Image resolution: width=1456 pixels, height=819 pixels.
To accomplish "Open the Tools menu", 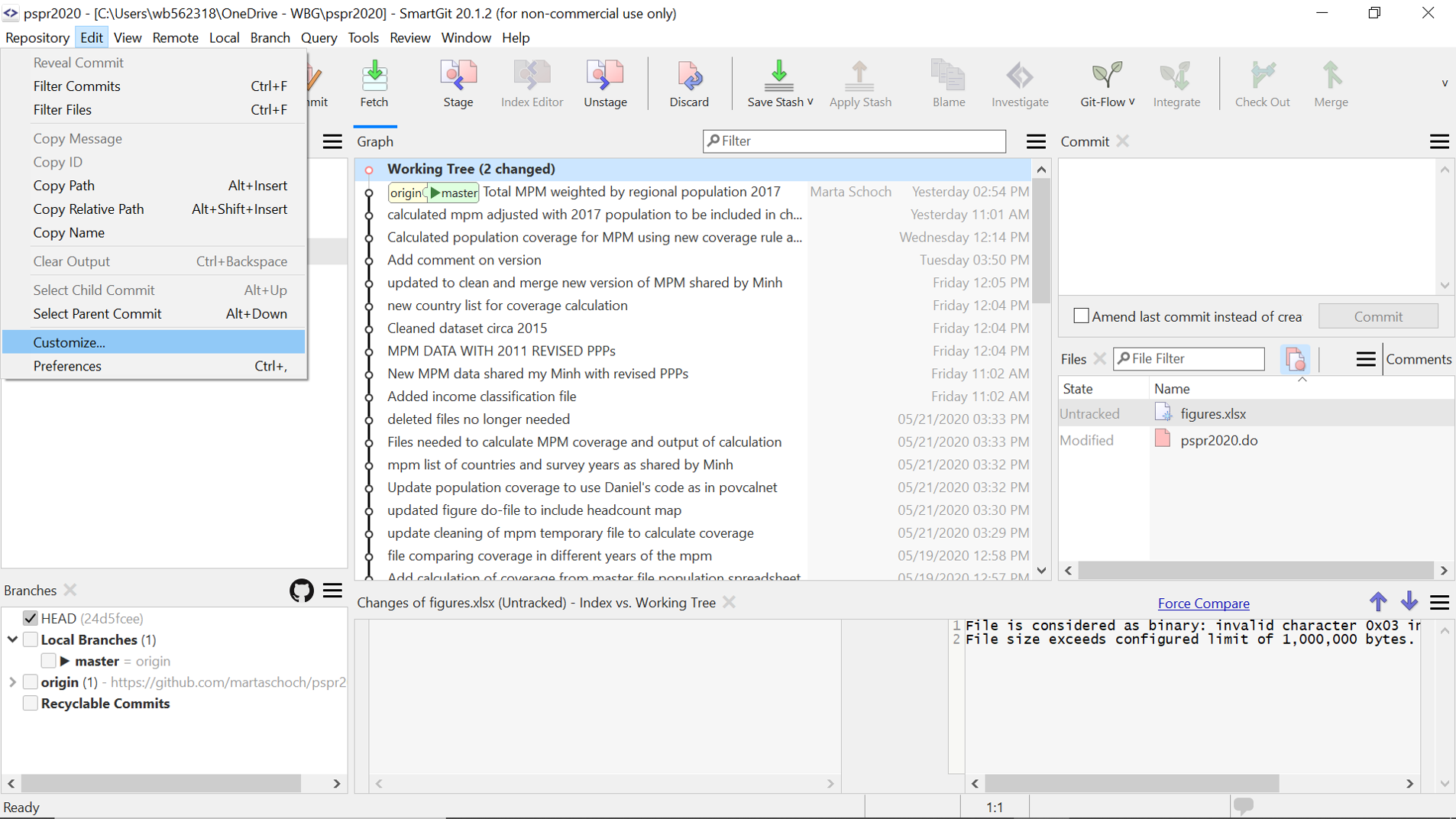I will pos(363,37).
